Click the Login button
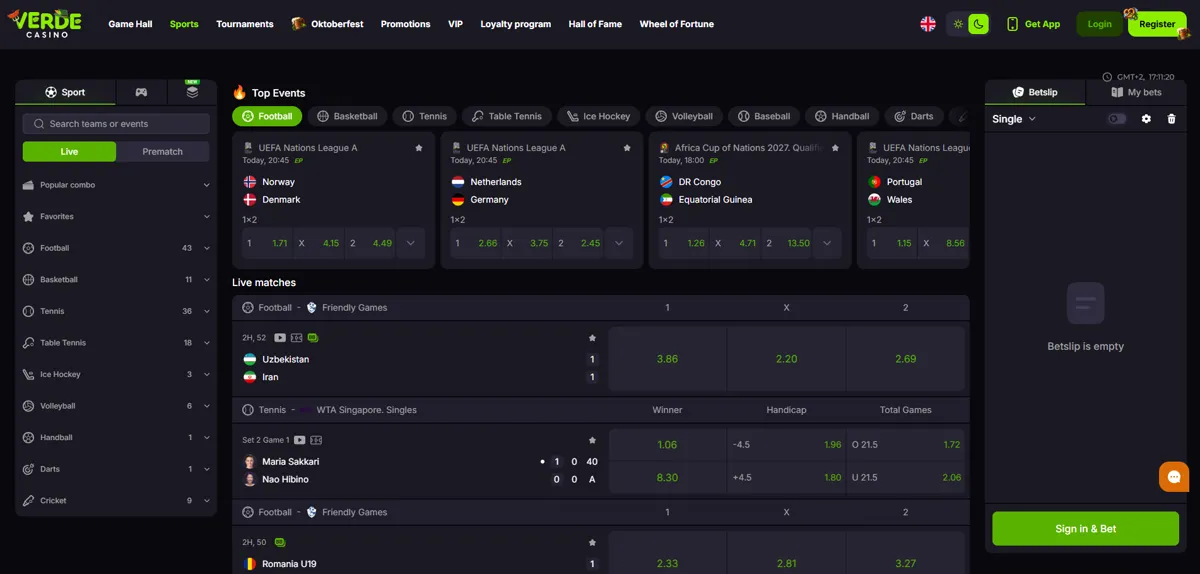 (1100, 24)
